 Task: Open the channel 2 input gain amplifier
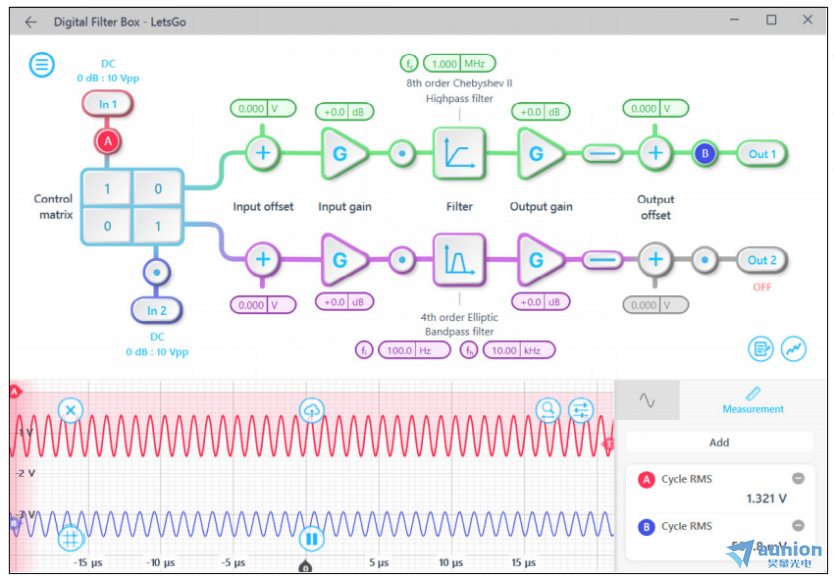pos(344,260)
